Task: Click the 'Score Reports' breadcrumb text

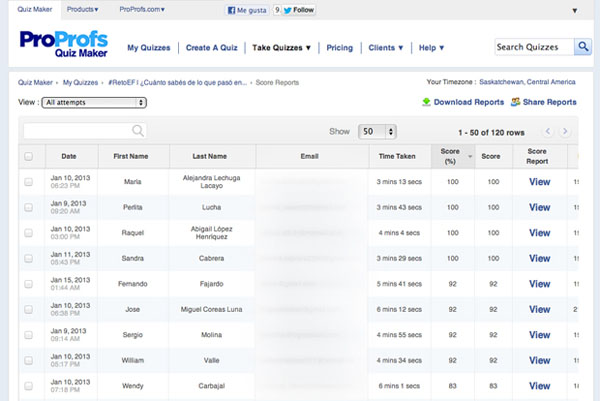Action: tap(277, 83)
